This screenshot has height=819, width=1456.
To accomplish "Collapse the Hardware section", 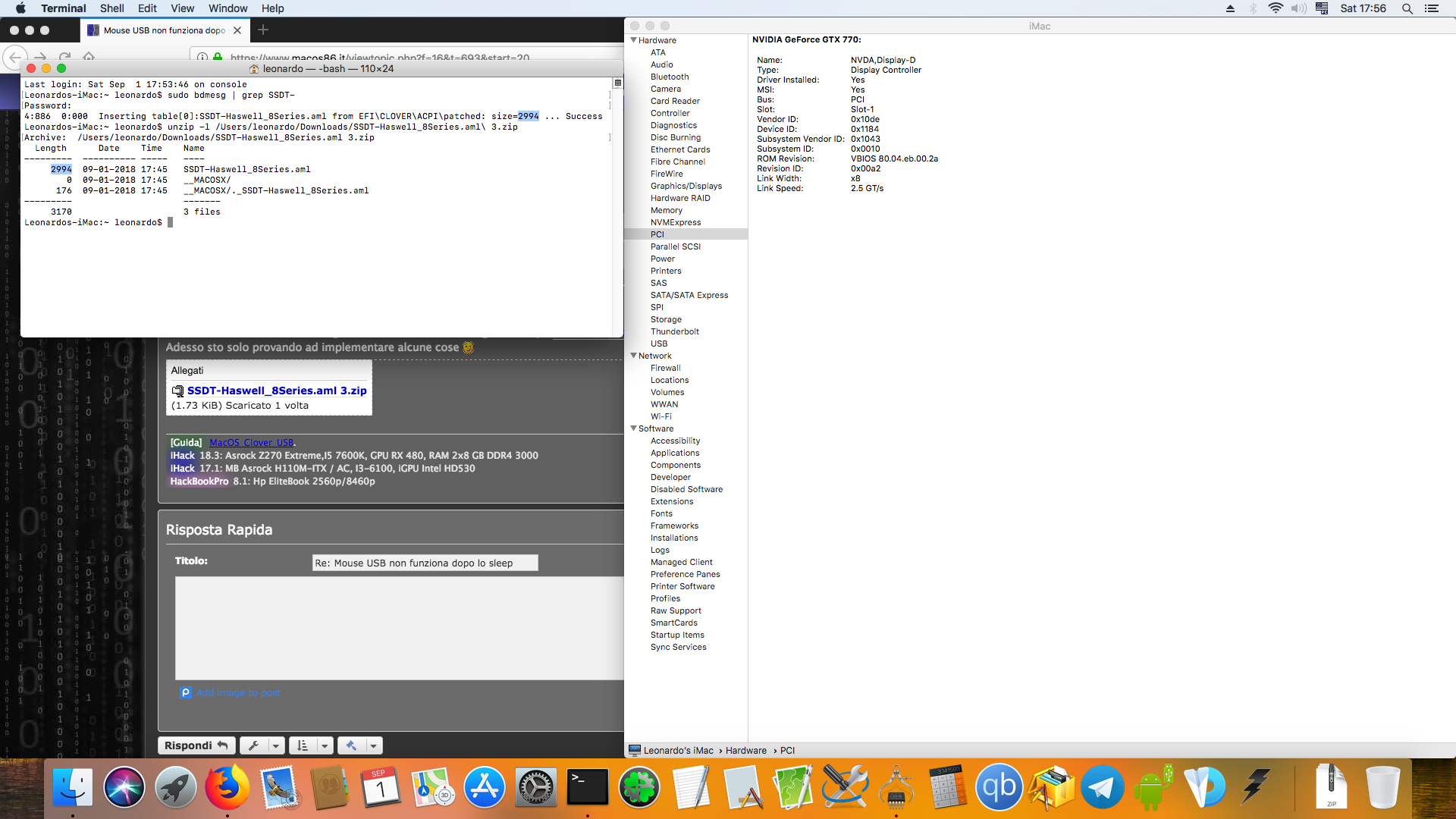I will tap(634, 40).
